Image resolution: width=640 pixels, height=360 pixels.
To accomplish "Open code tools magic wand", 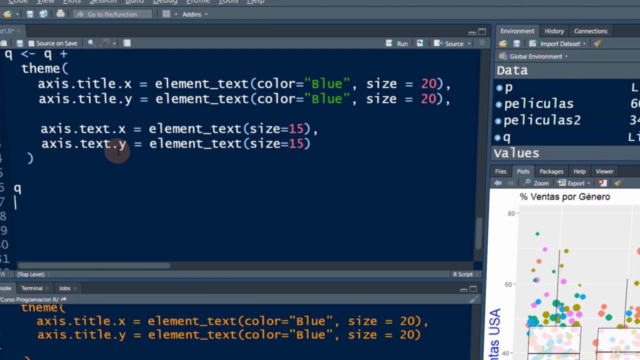I will coord(106,43).
